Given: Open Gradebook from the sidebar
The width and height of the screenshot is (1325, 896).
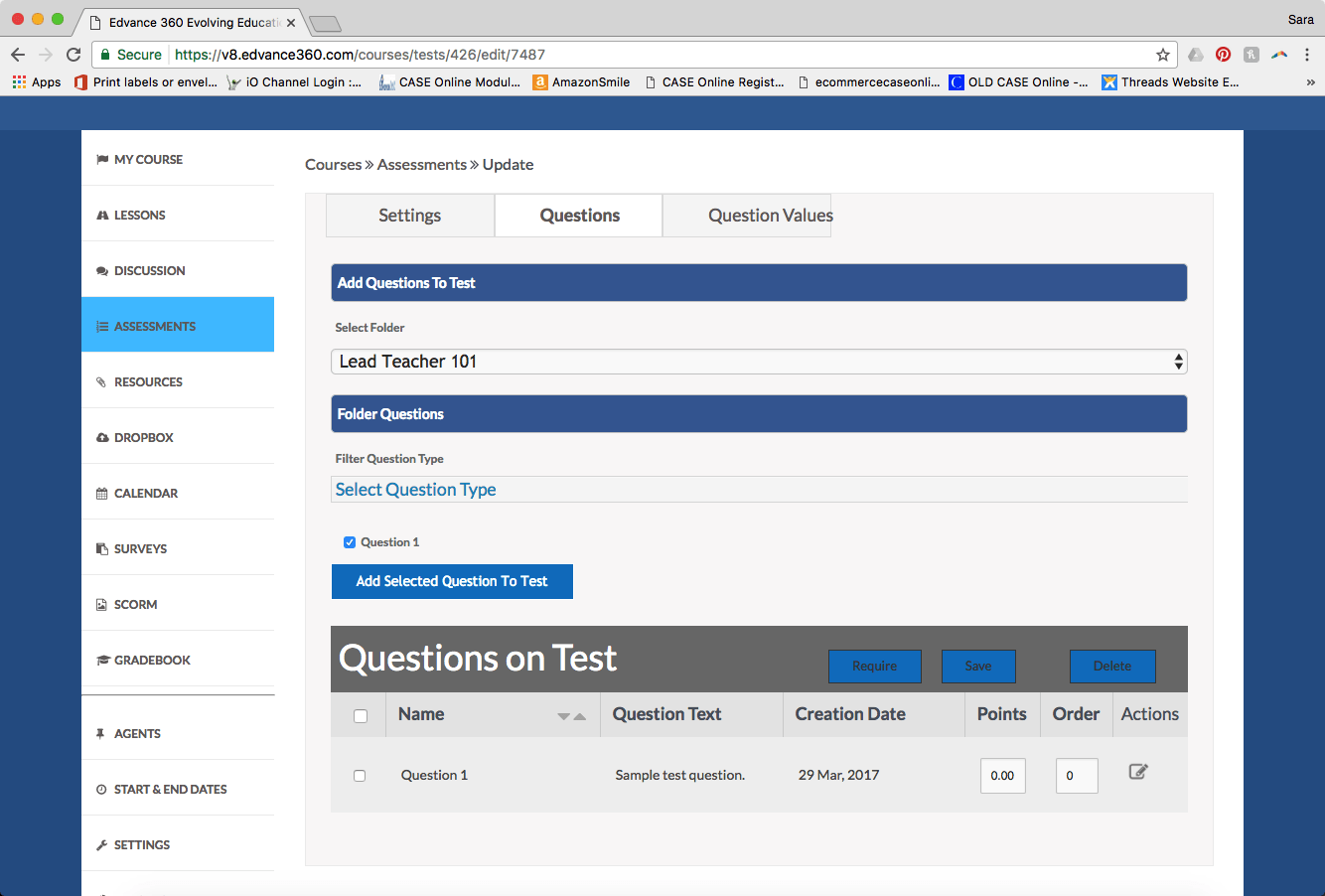Looking at the screenshot, I should pos(152,660).
